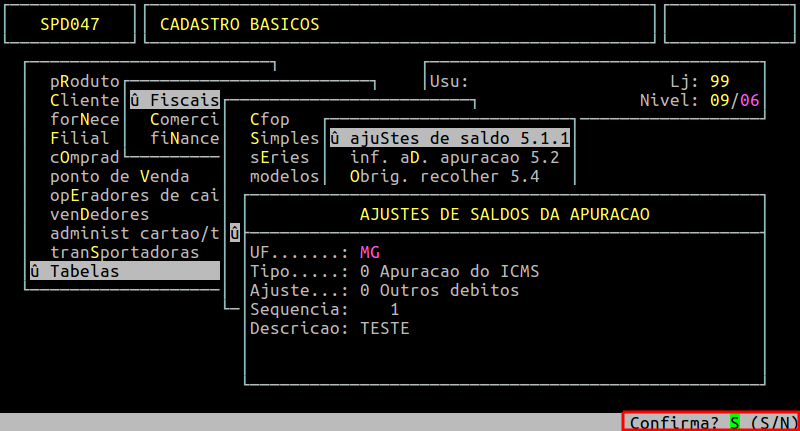
Task: Select the pRoduto menu entry
Action: [84, 82]
